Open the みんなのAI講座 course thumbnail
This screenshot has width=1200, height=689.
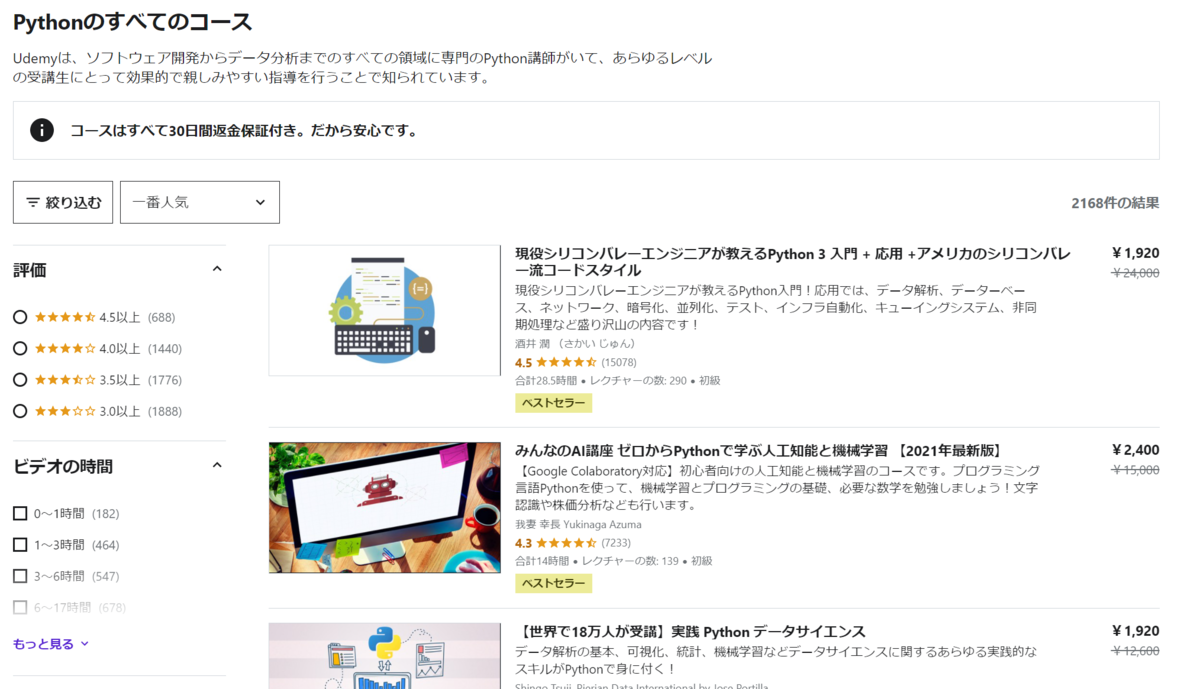pyautogui.click(x=385, y=507)
